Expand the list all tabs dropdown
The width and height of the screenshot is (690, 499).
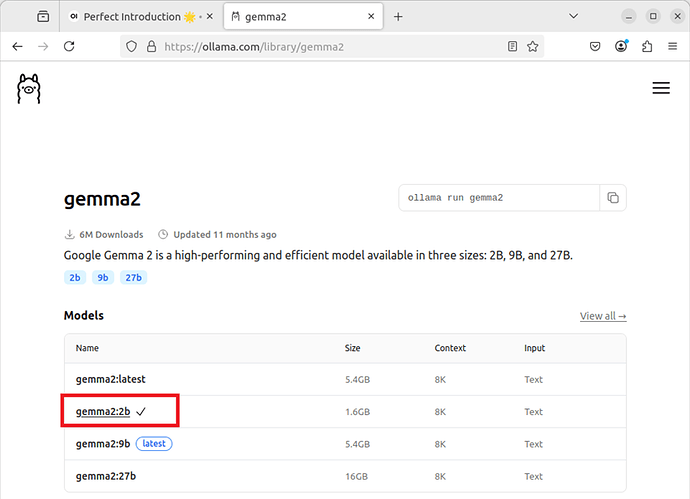tap(573, 17)
